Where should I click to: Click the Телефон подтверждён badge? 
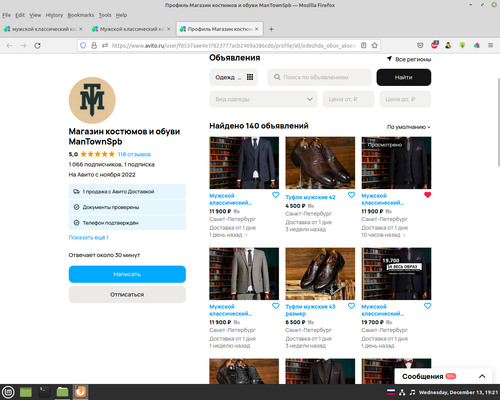point(127,223)
